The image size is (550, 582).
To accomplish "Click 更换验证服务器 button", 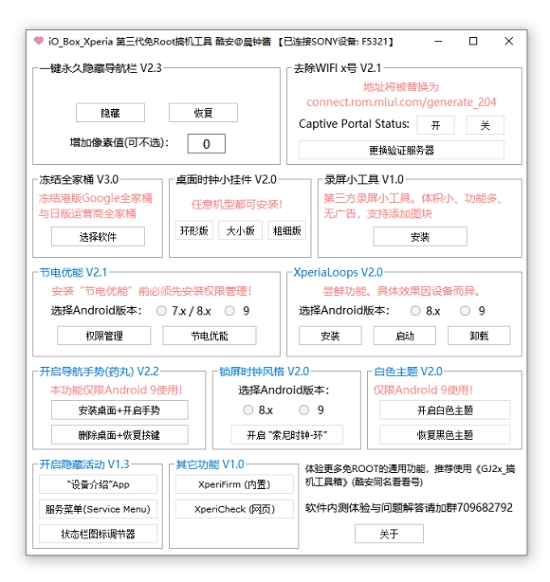I will click(x=401, y=150).
